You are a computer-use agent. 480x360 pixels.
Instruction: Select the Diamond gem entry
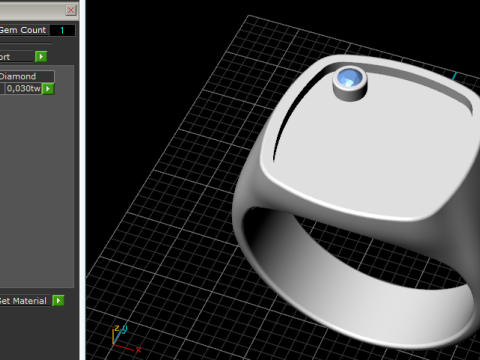click(27, 76)
